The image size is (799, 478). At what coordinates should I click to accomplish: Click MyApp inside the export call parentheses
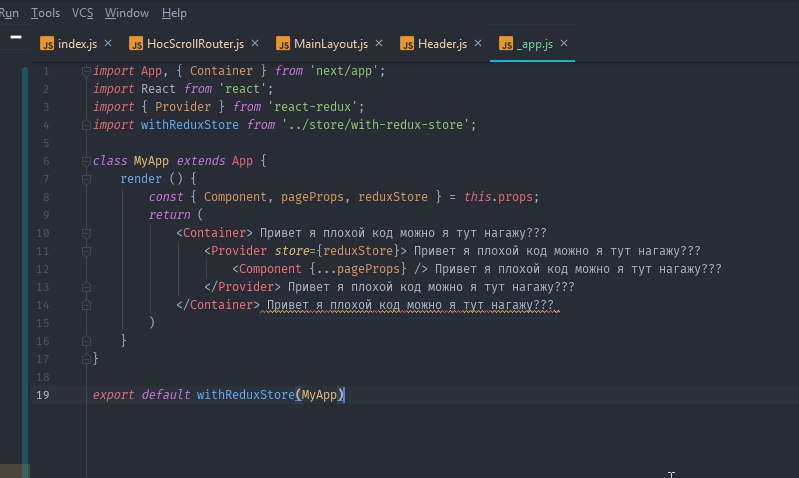coord(319,395)
